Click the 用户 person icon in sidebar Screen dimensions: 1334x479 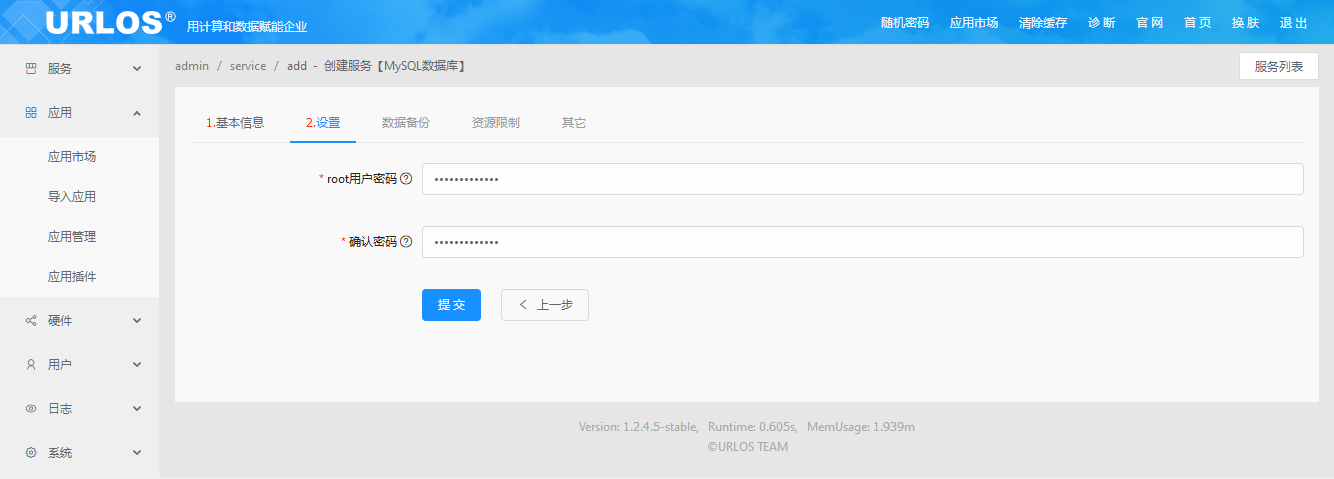(x=31, y=365)
